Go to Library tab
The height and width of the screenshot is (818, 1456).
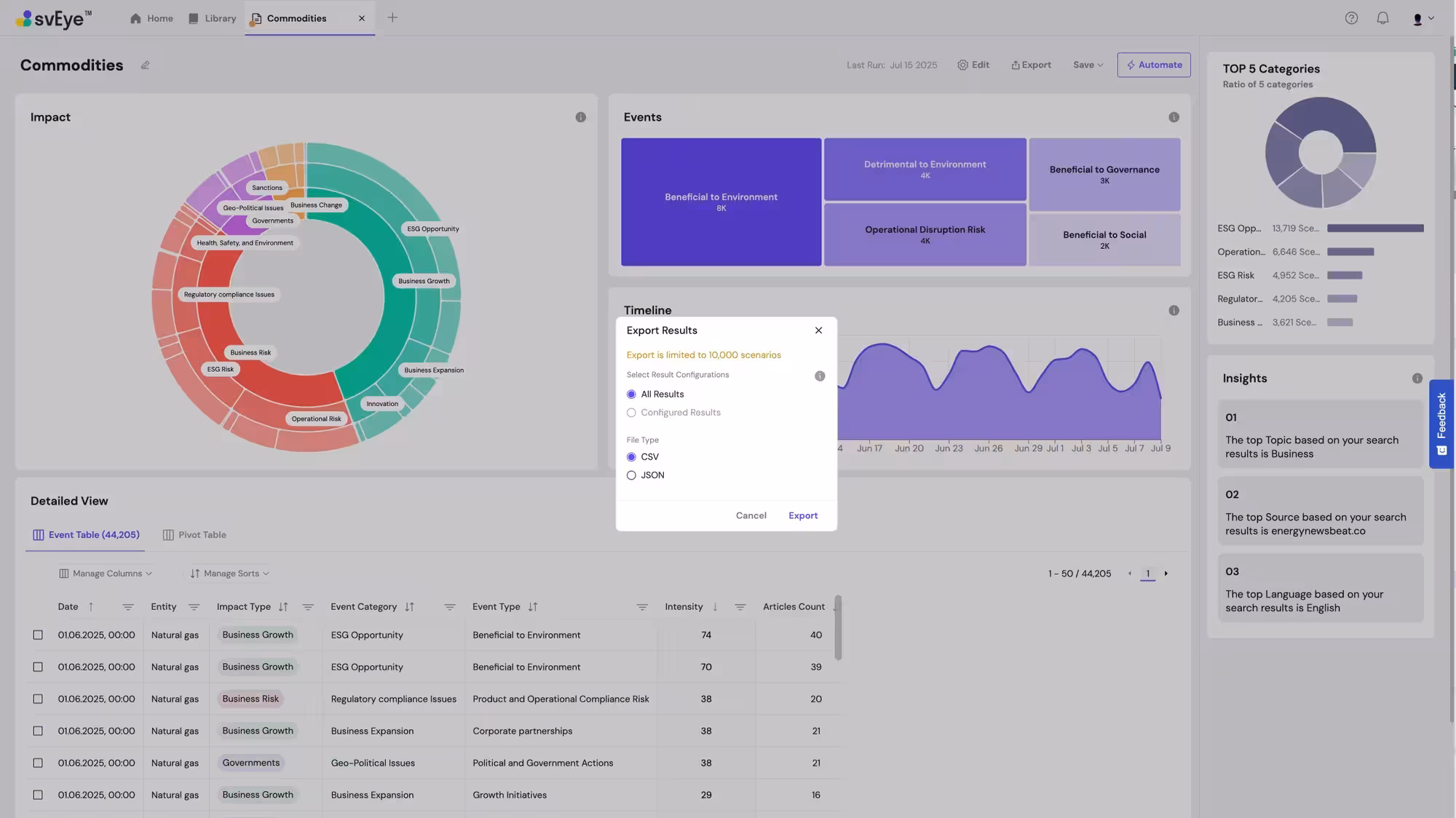[212, 18]
